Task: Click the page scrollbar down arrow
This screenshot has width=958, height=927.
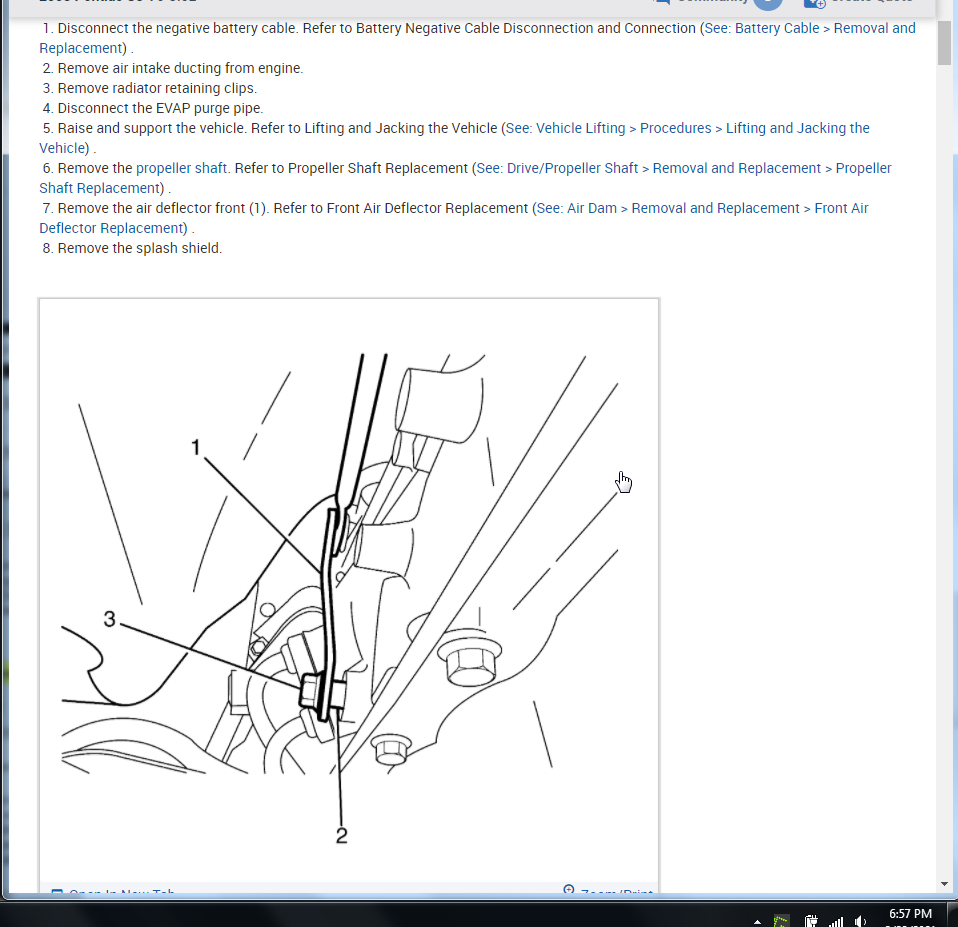Action: click(x=945, y=884)
